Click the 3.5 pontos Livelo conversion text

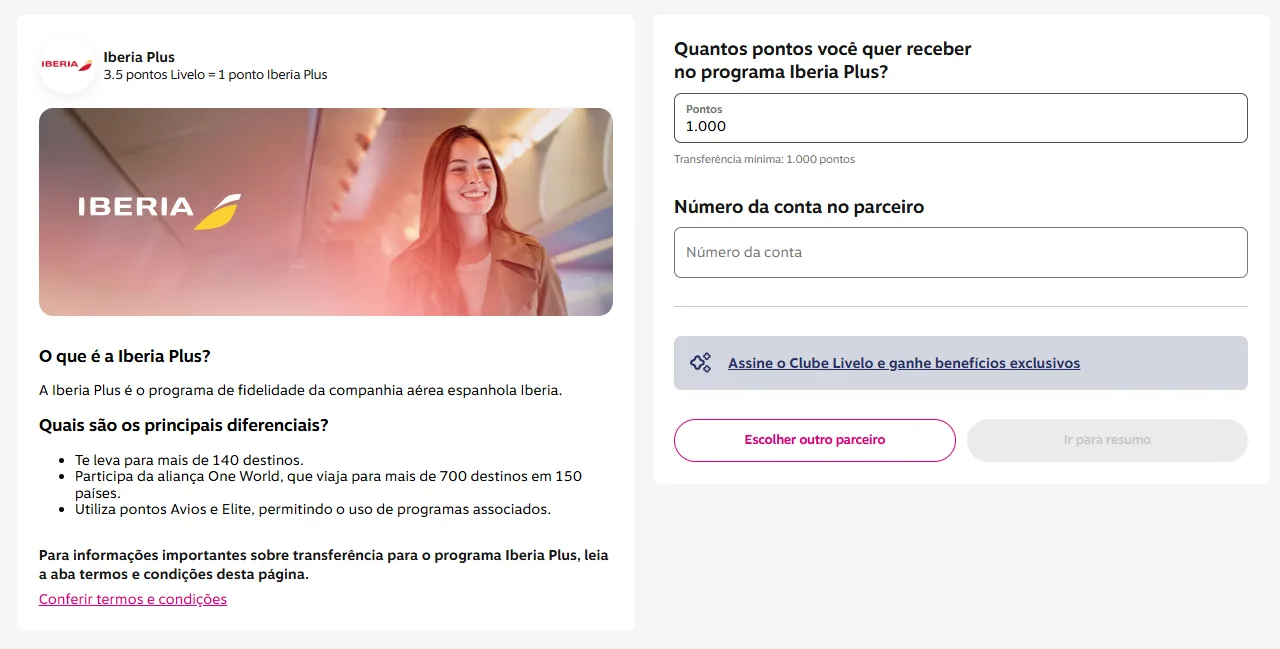pos(215,74)
